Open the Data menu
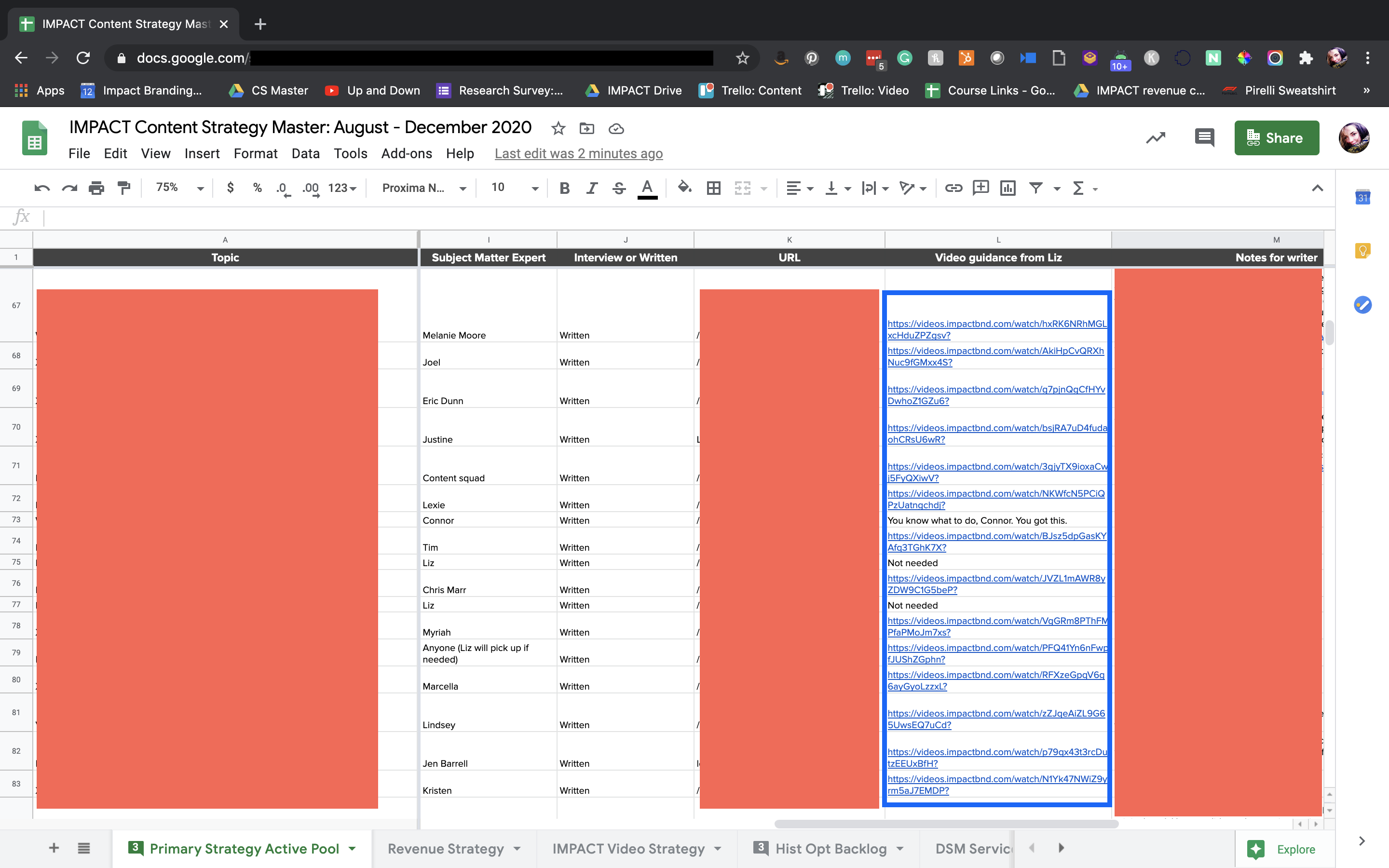The width and height of the screenshot is (1389, 868). pos(305,153)
